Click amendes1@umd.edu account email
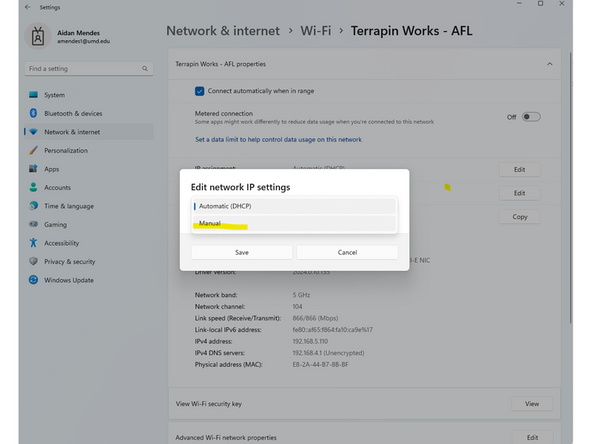592x444 pixels. pyautogui.click(x=83, y=41)
